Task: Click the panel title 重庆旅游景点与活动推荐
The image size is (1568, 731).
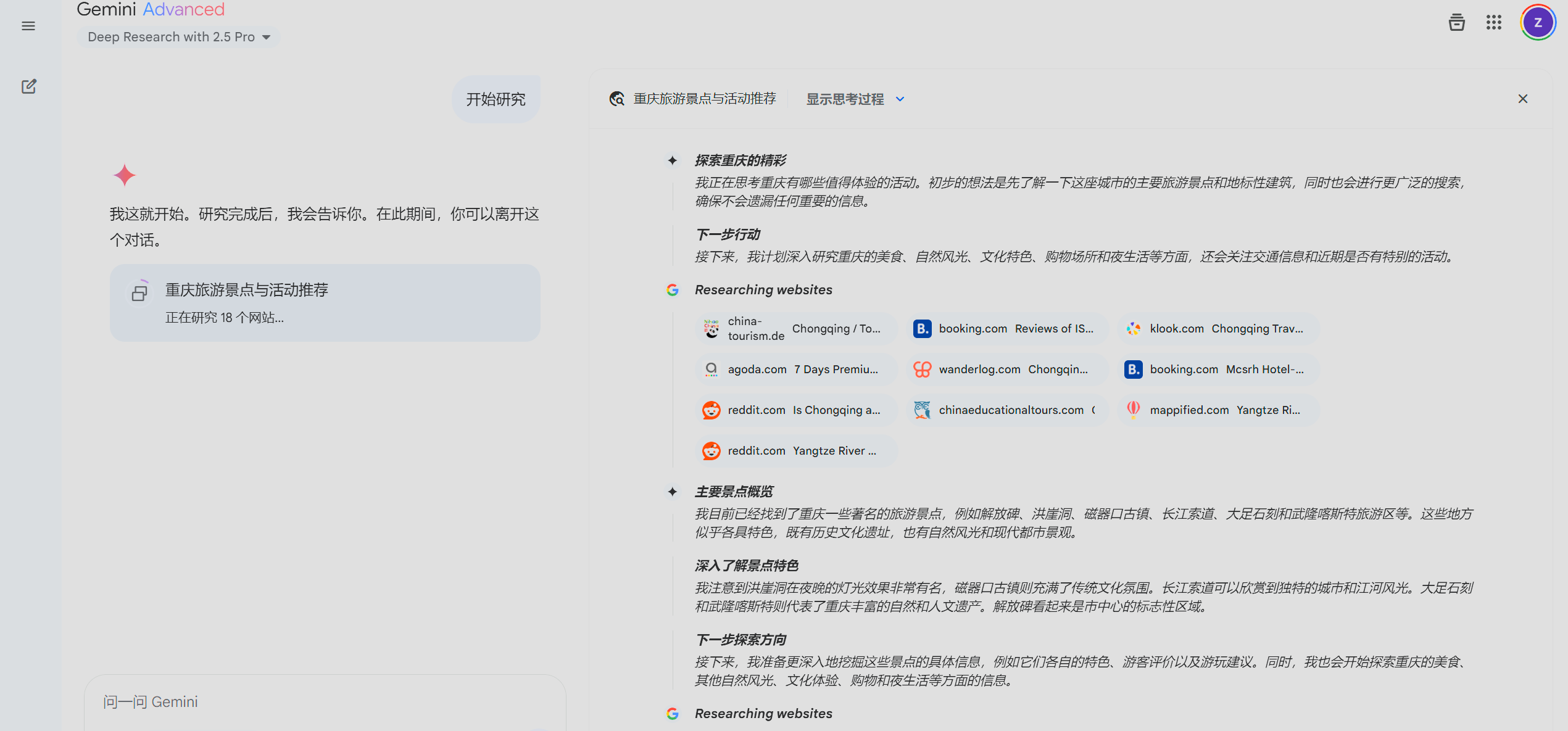Action: [x=705, y=99]
